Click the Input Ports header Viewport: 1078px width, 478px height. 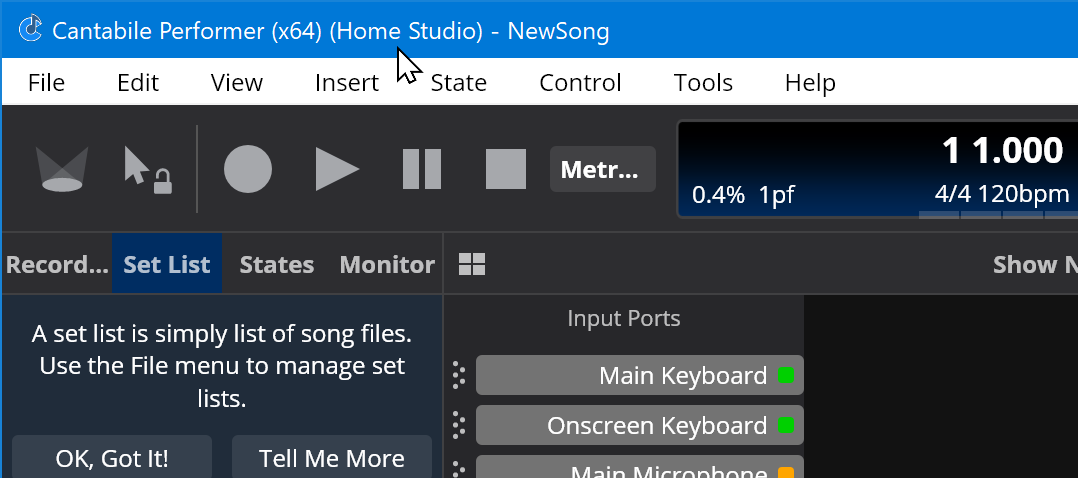624,318
